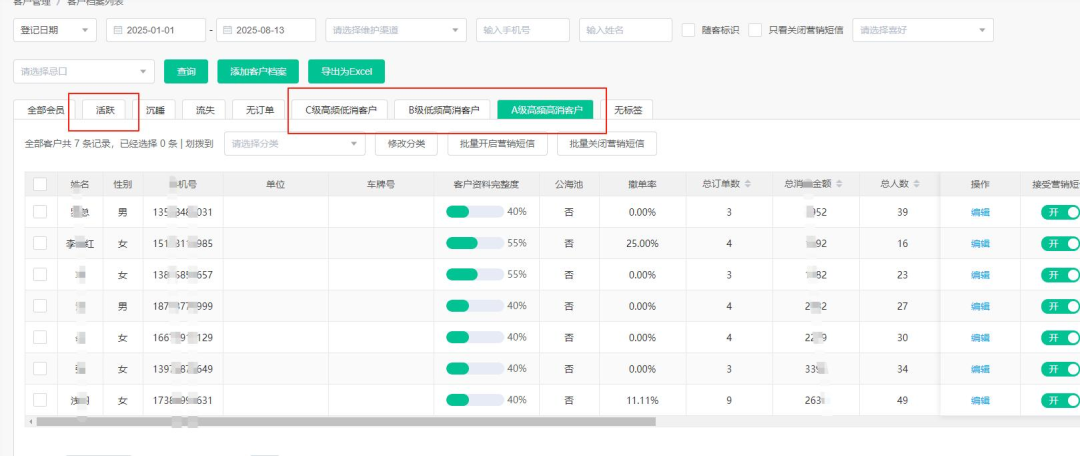Turn off marketing SMS switch in last row
Image resolution: width=1080 pixels, height=456 pixels.
1060,400
